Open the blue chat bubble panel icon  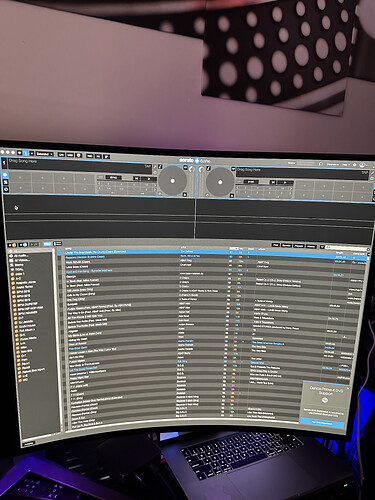(x=5, y=175)
